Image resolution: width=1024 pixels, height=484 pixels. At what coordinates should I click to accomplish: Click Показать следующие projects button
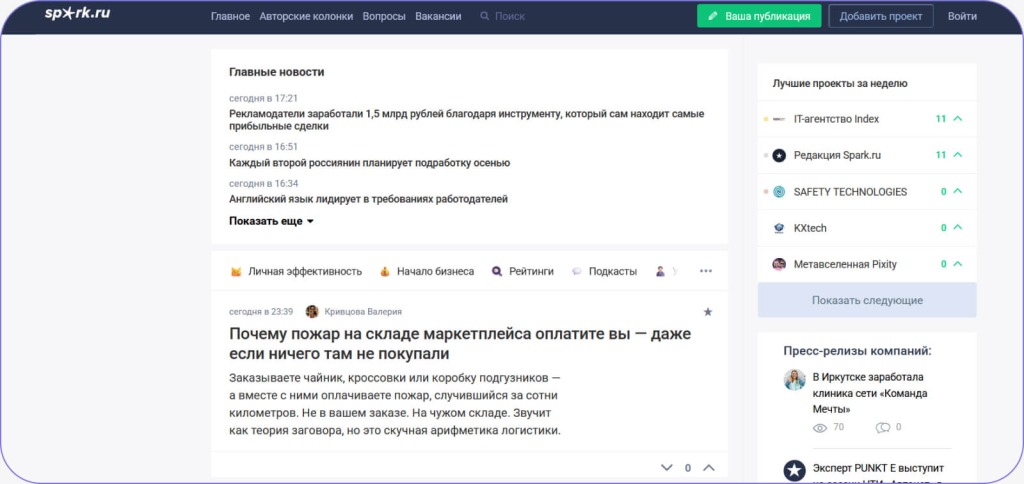coord(867,300)
